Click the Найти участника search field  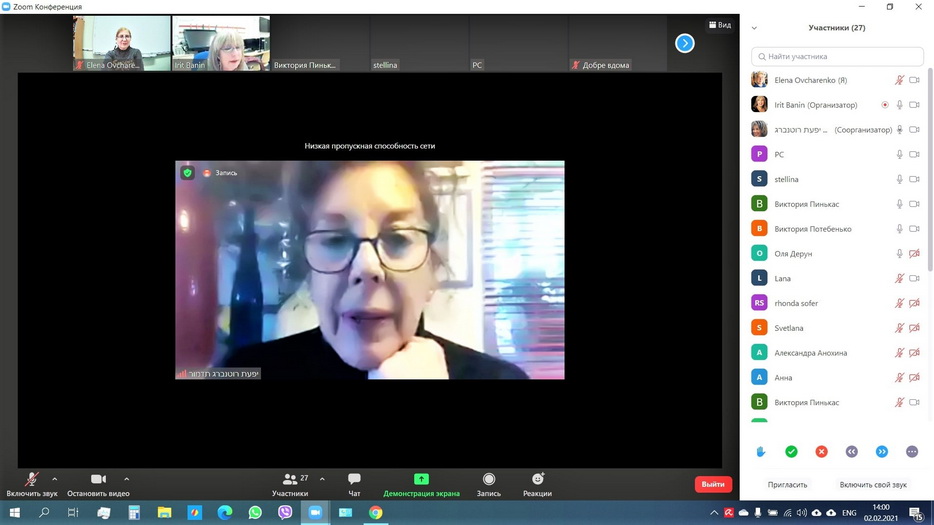pos(837,57)
